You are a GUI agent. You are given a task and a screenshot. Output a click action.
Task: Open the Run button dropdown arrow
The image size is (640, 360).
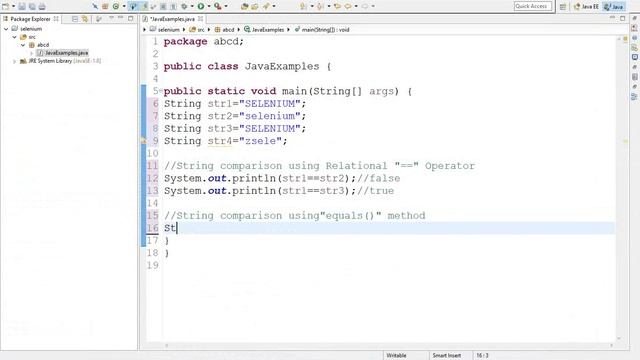209,7
